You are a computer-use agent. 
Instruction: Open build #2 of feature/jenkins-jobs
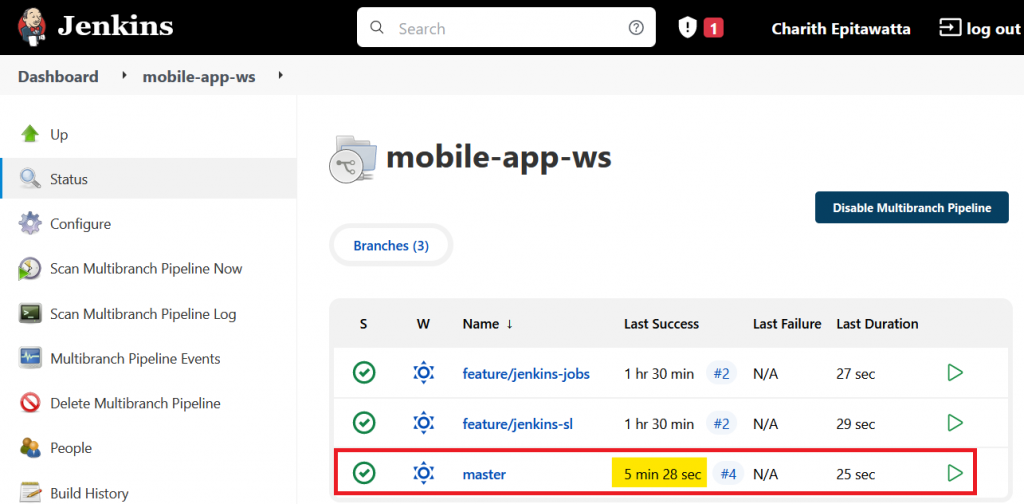[721, 373]
